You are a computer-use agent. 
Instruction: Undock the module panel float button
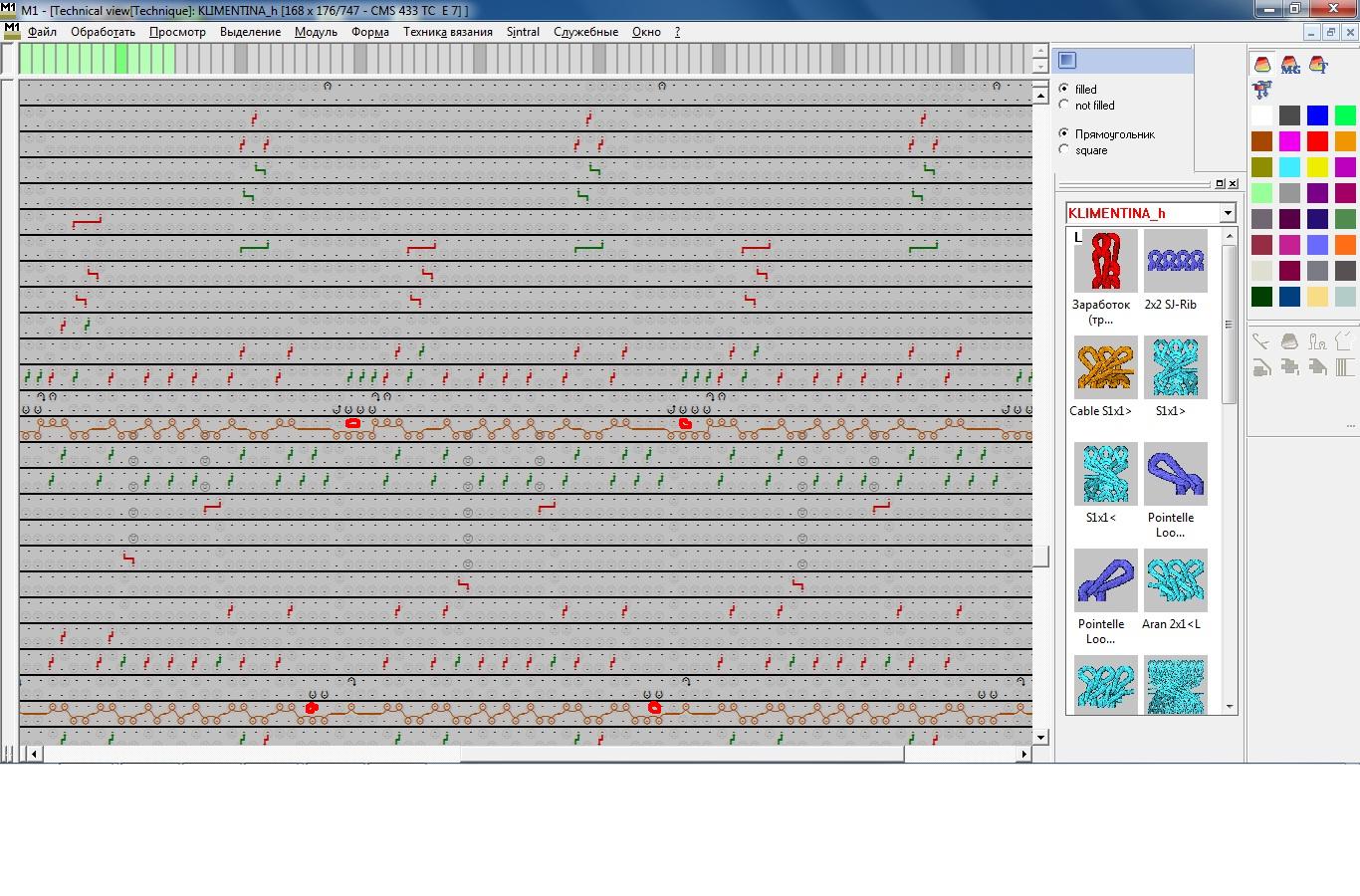pos(1220,184)
